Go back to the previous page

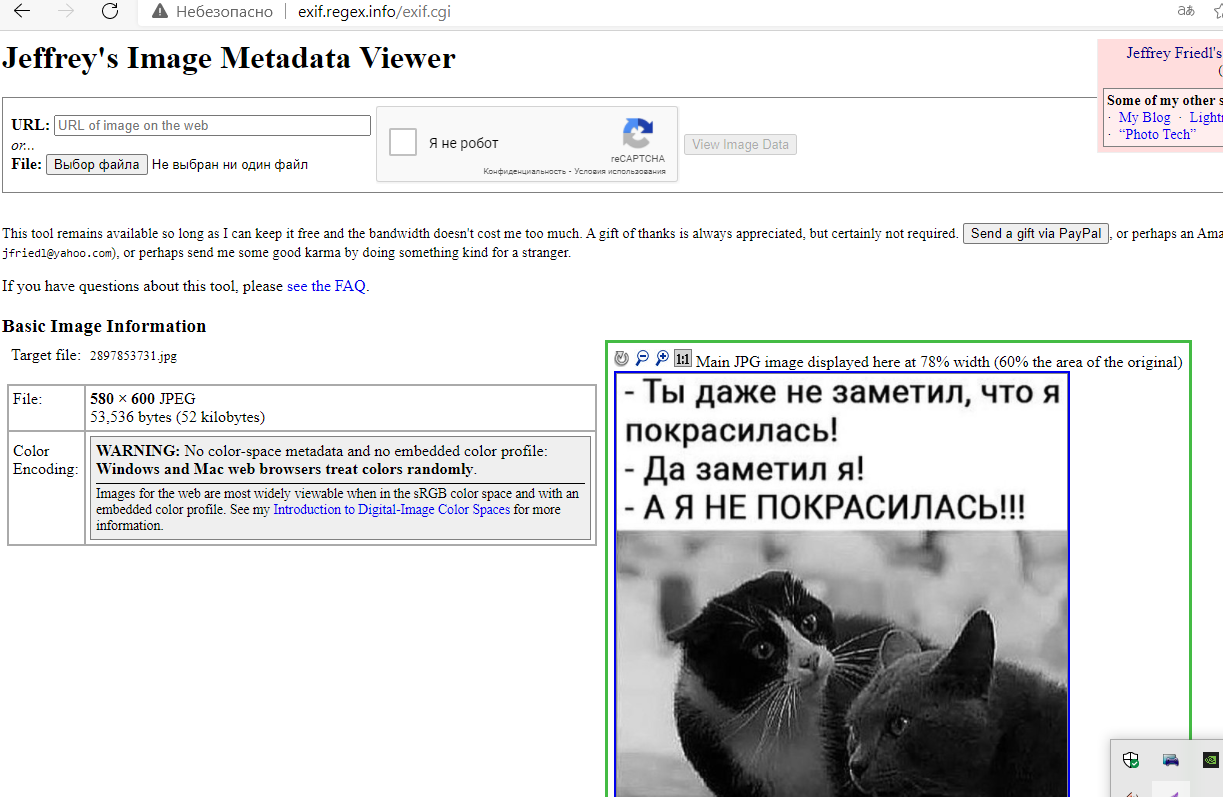coord(21,11)
